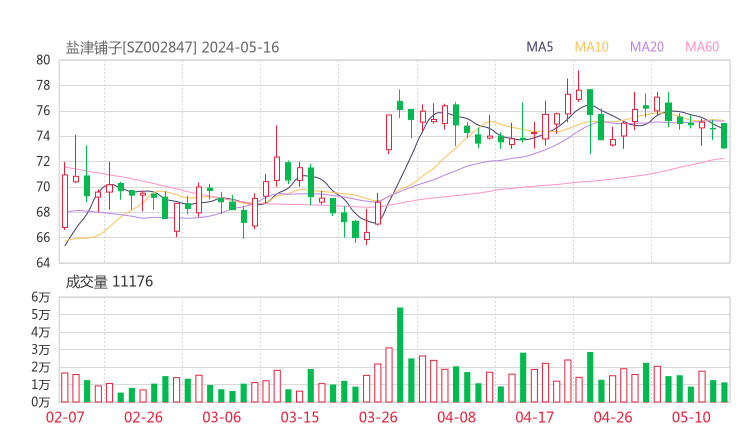This screenshot has height=440, width=740.
Task: Click the 64 price axis label
Action: coord(43,262)
